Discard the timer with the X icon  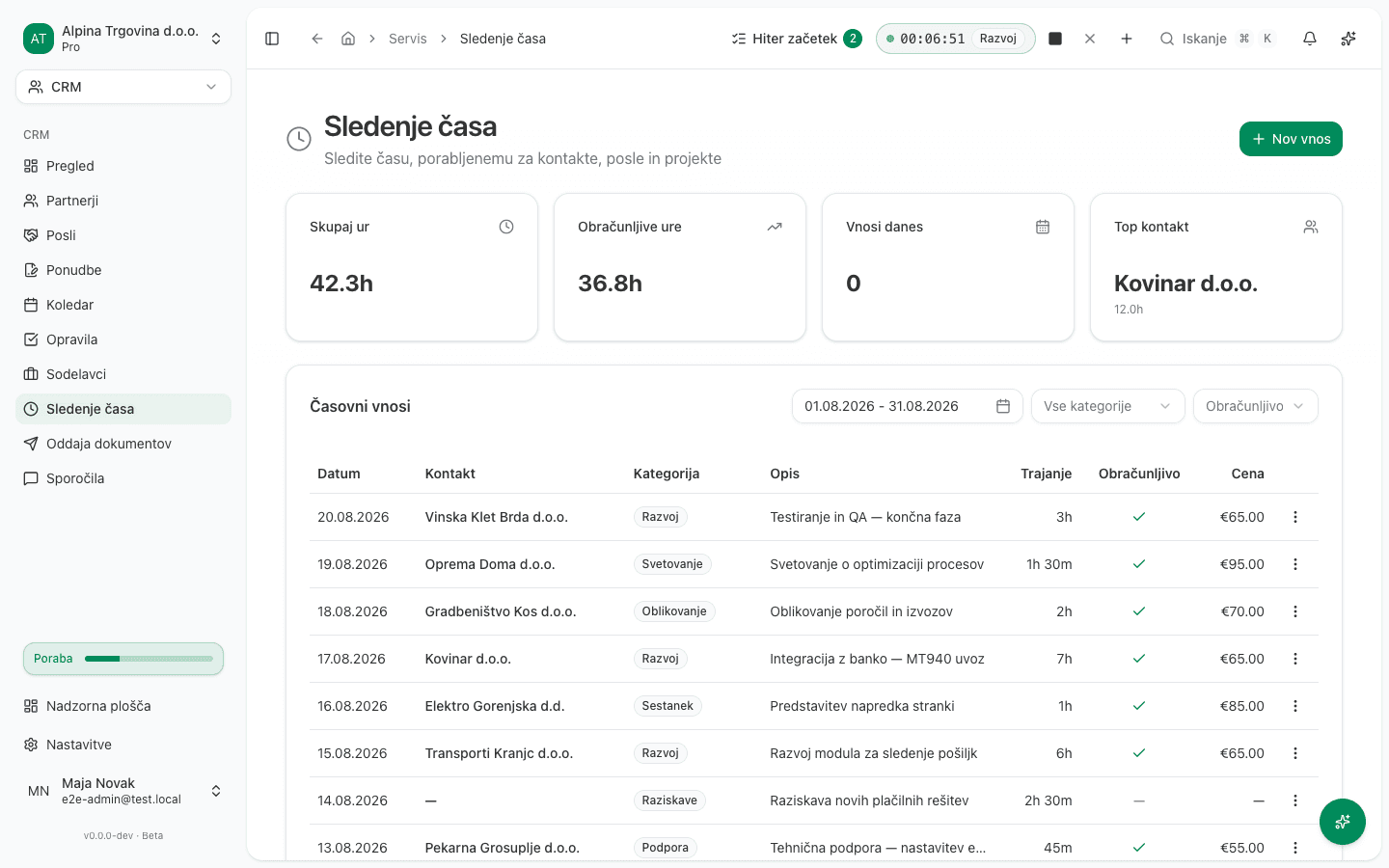[1090, 39]
